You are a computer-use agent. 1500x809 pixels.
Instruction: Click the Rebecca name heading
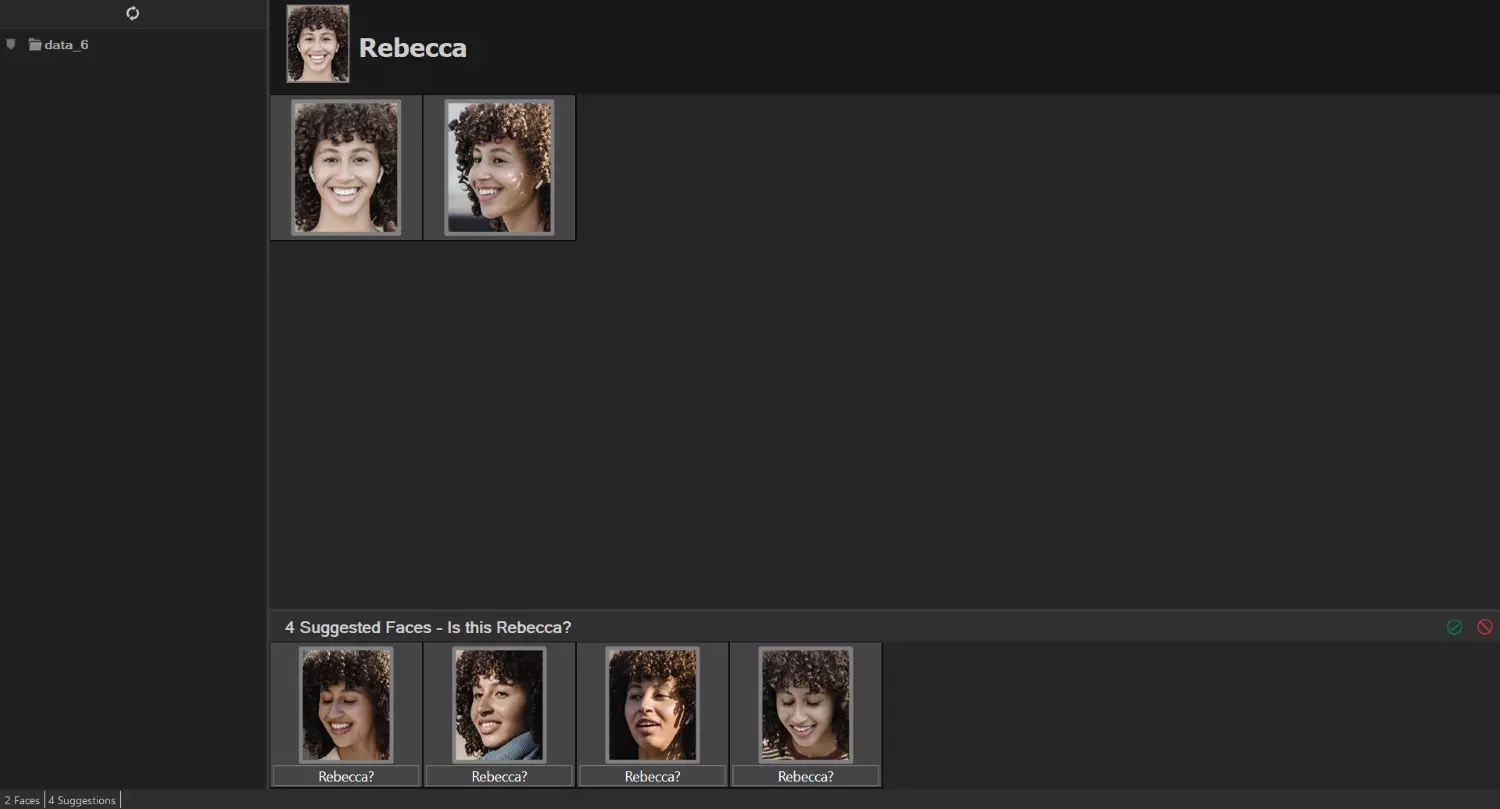click(x=412, y=47)
